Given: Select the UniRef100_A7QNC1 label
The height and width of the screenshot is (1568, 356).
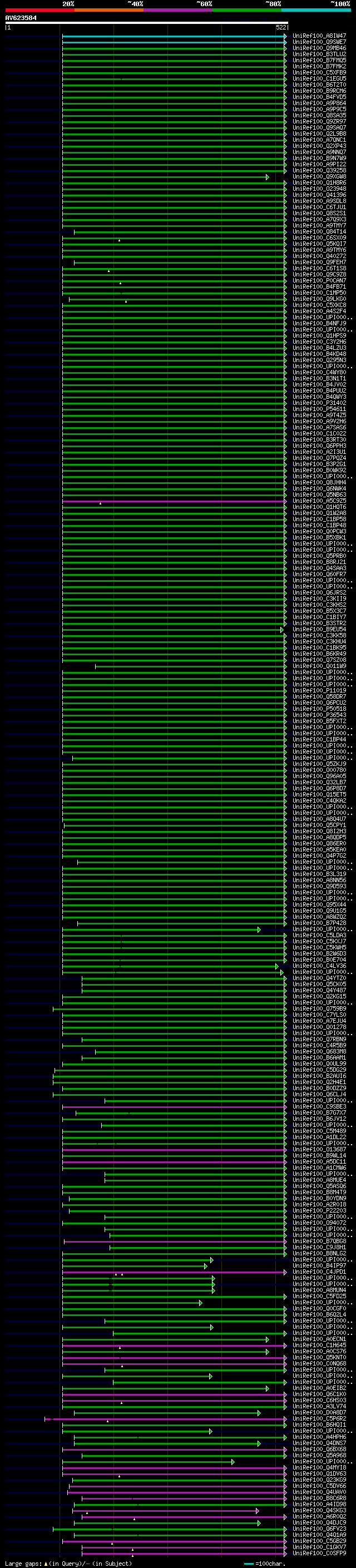Looking at the screenshot, I should pyautogui.click(x=319, y=140).
